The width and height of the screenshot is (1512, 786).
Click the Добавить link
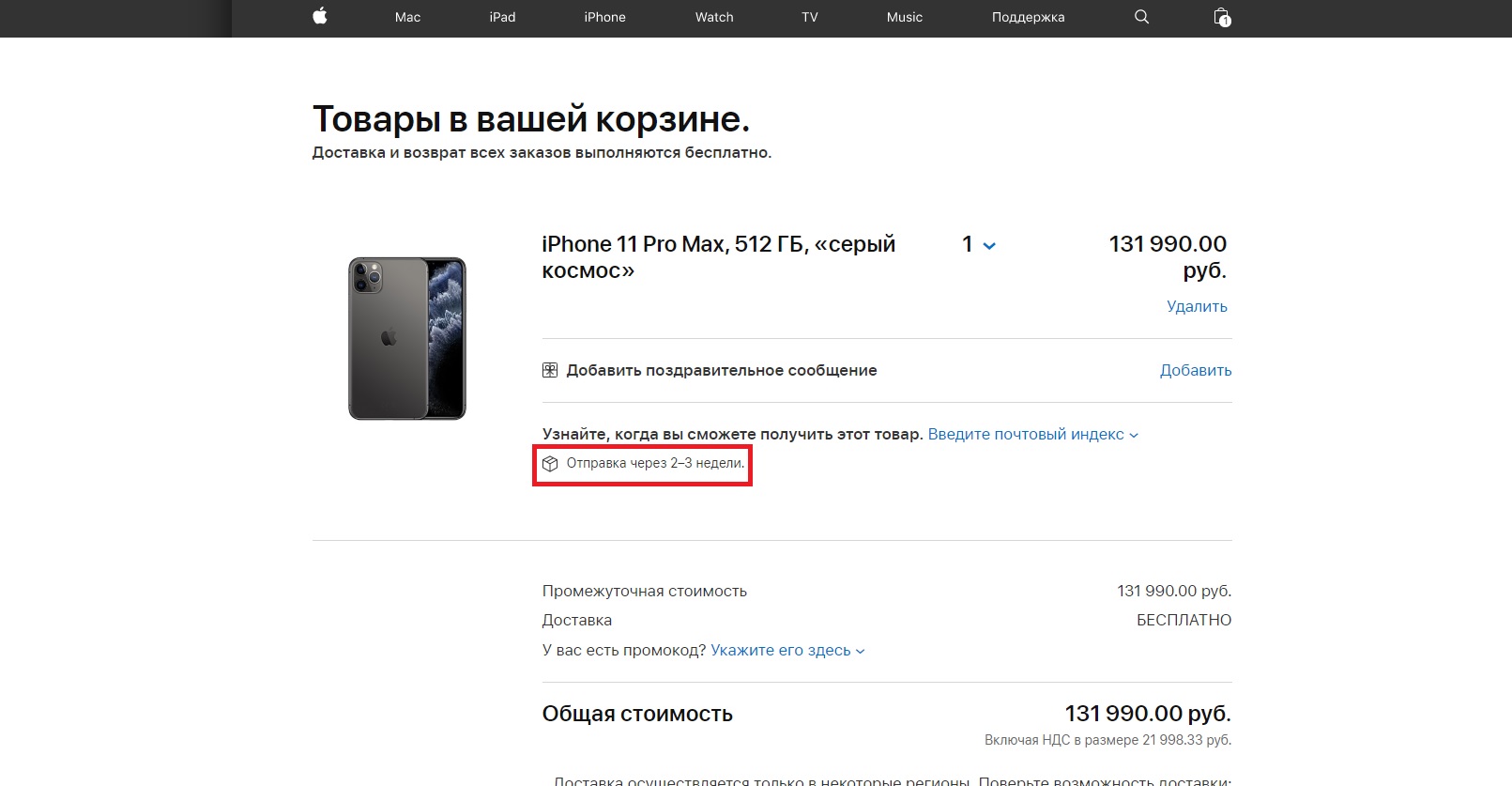point(1196,370)
